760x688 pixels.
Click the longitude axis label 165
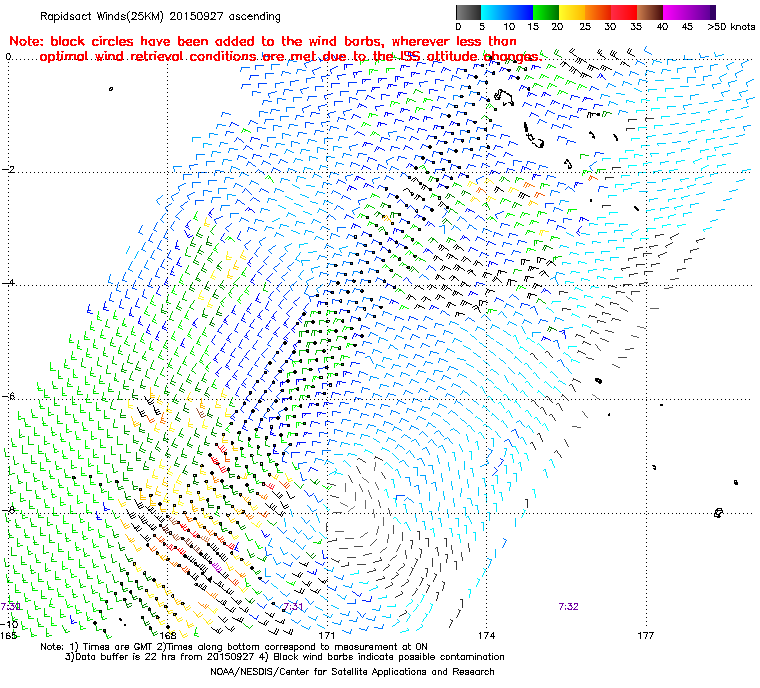click(x=9, y=635)
